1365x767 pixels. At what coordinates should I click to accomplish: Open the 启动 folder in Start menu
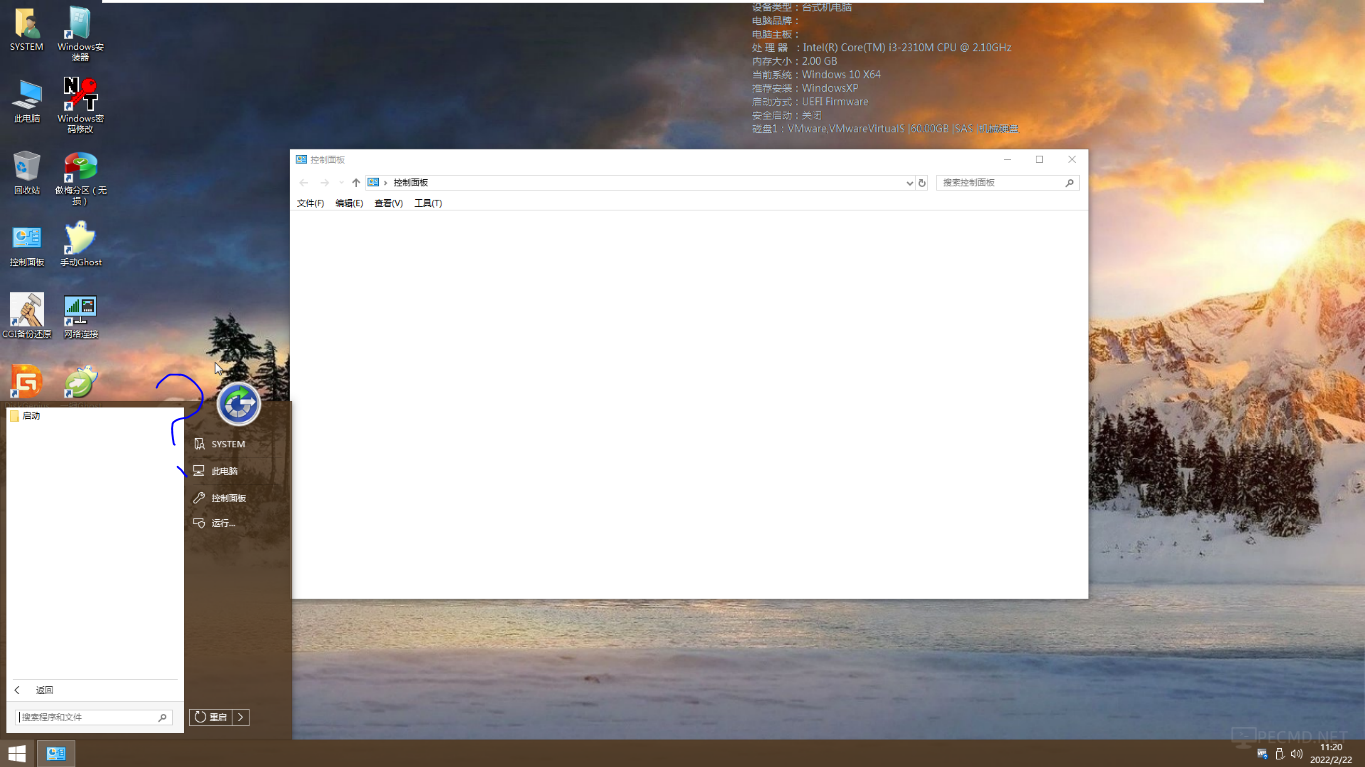[x=95, y=416]
